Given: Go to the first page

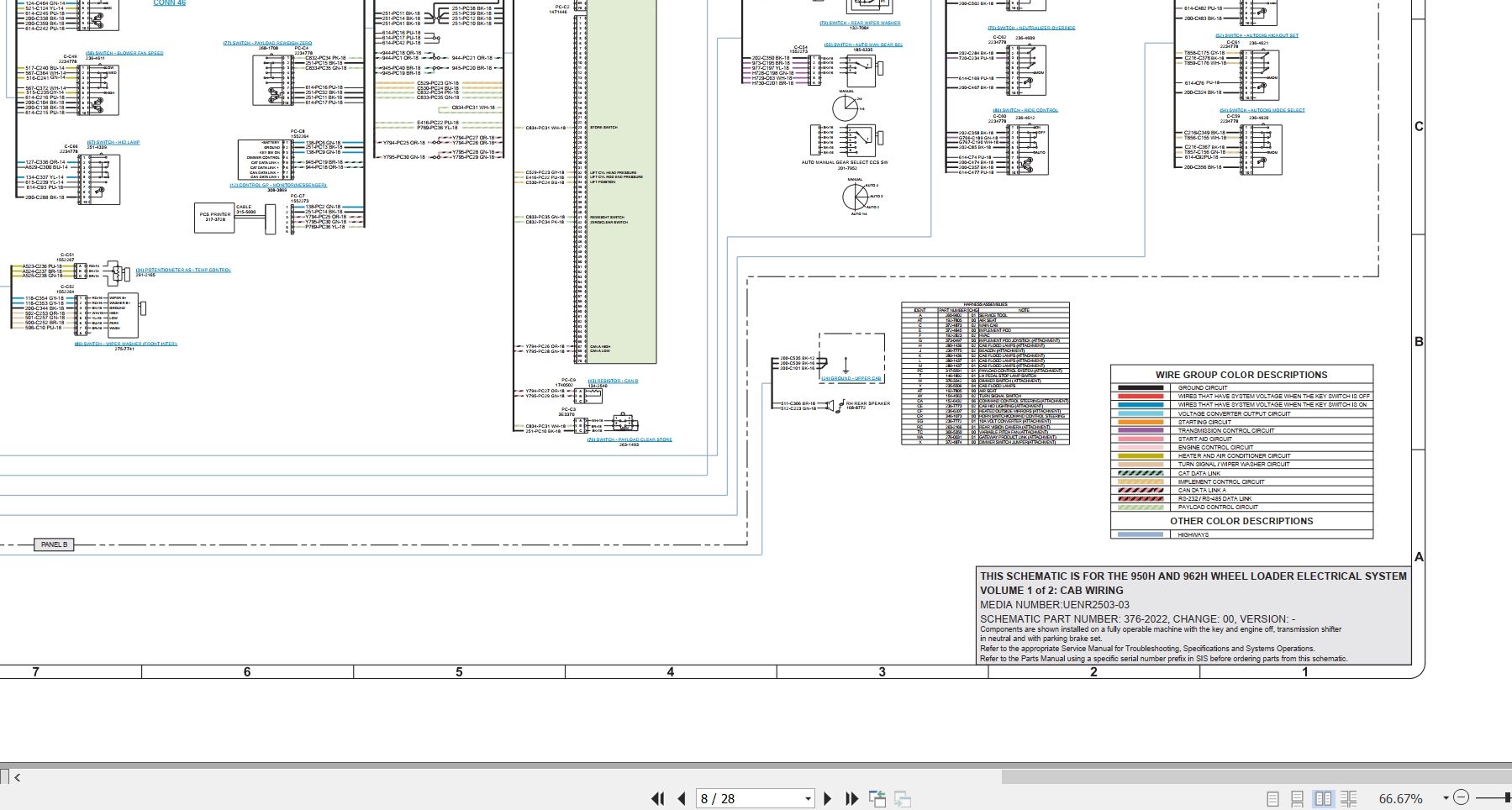Looking at the screenshot, I should pyautogui.click(x=657, y=798).
